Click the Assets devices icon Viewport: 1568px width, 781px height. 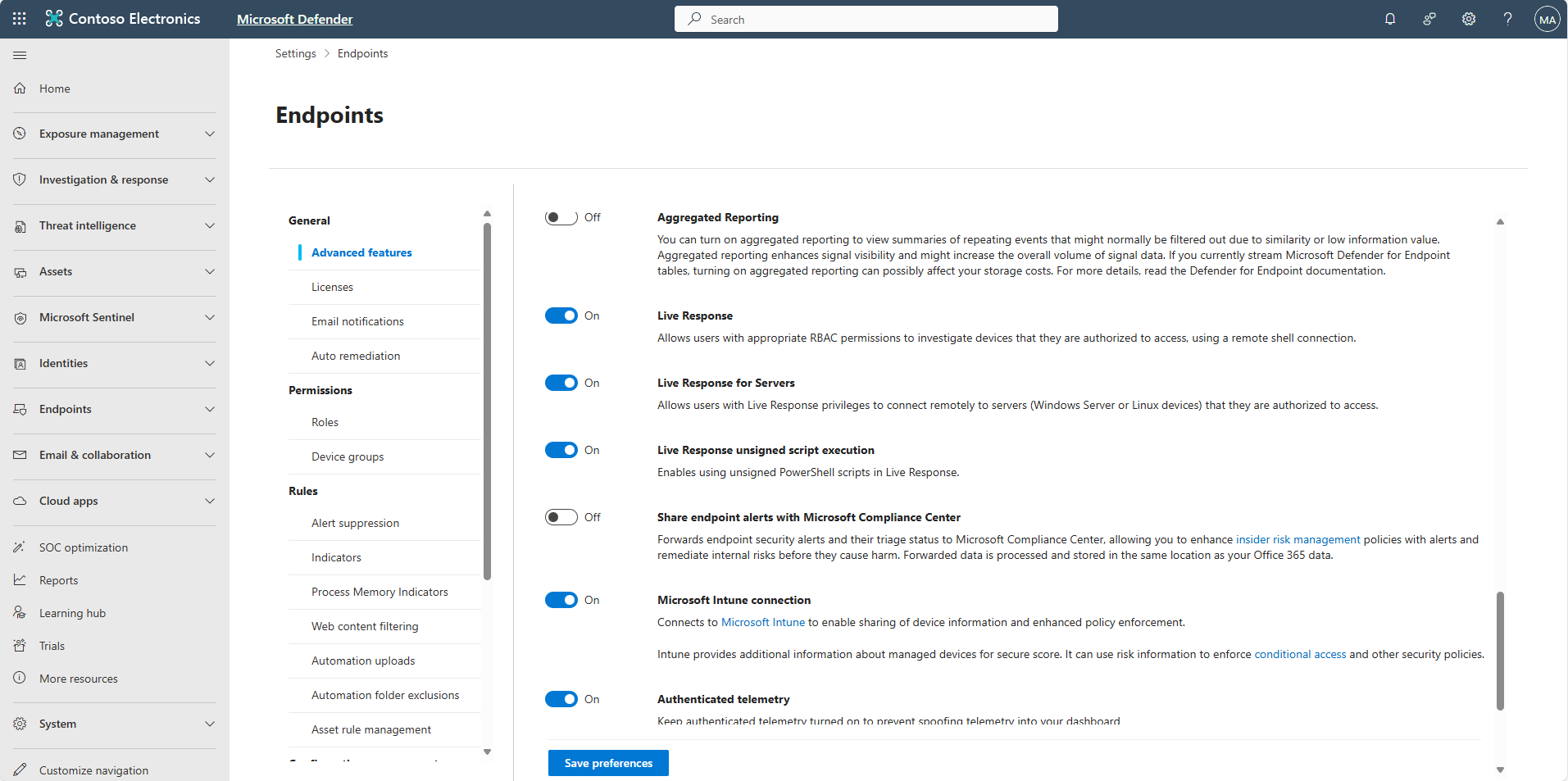[x=20, y=271]
